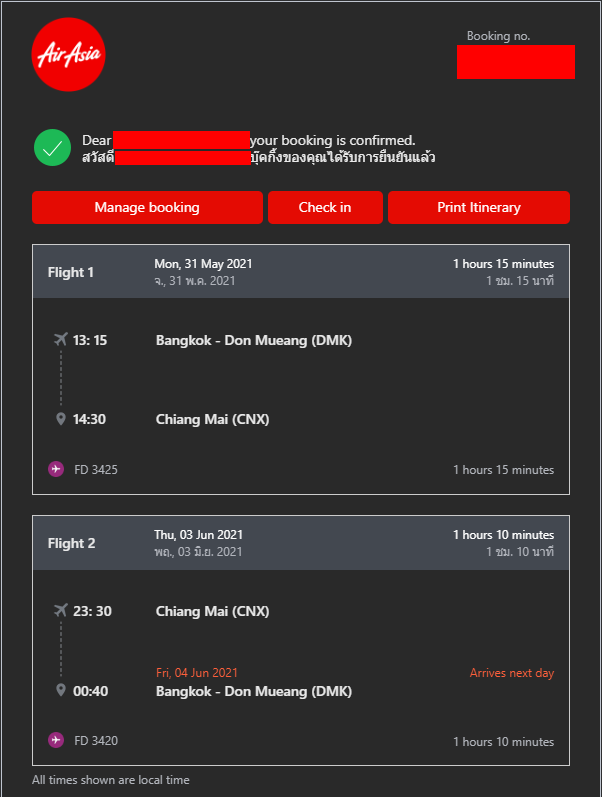602x797 pixels.
Task: Click the Chiang Mai (CNX) arrival in Flight 1
Action: point(213,419)
